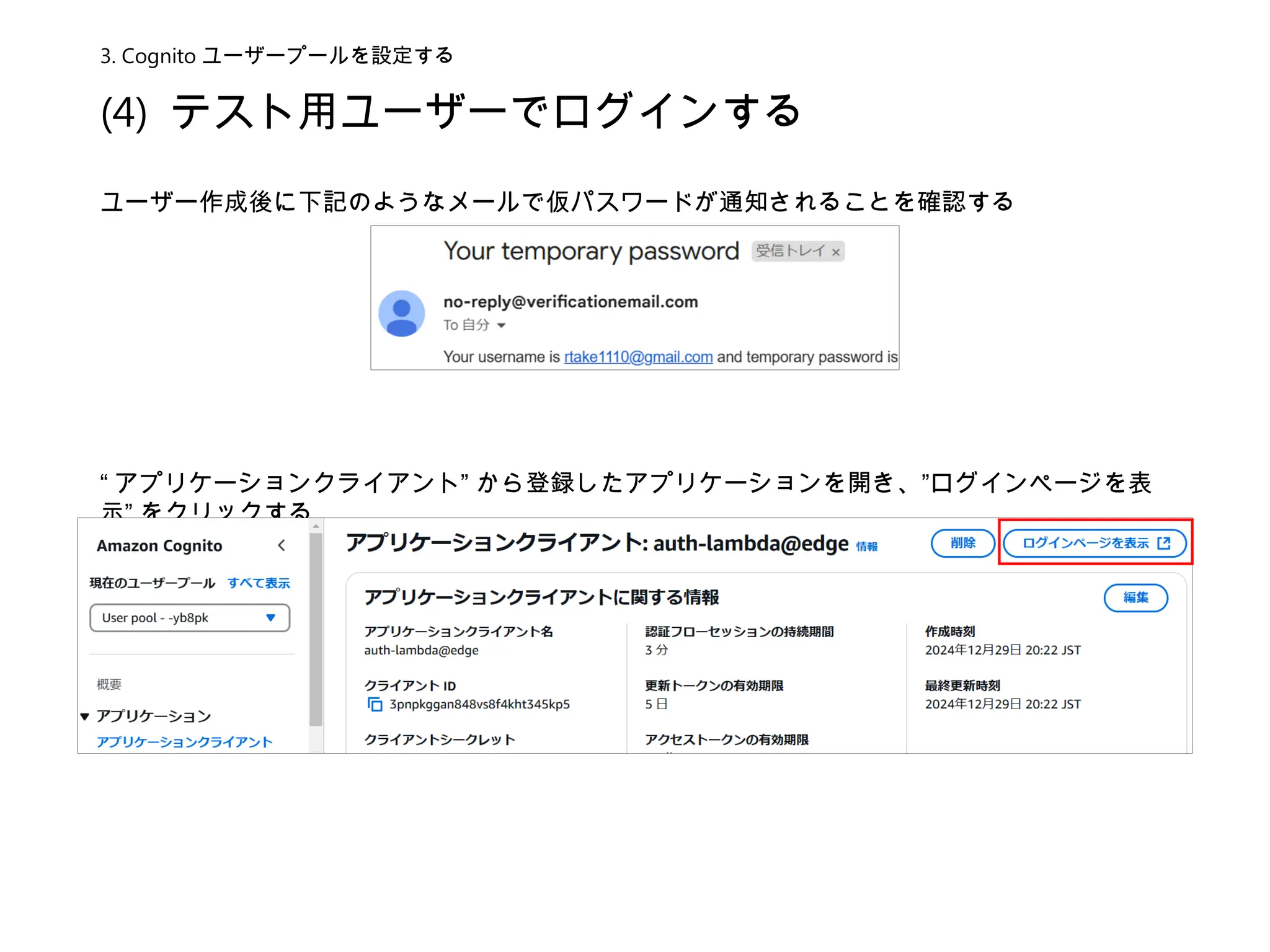Collapse the Amazon Cognito sidebar chevron
The height and width of the screenshot is (952, 1270).
pos(282,545)
